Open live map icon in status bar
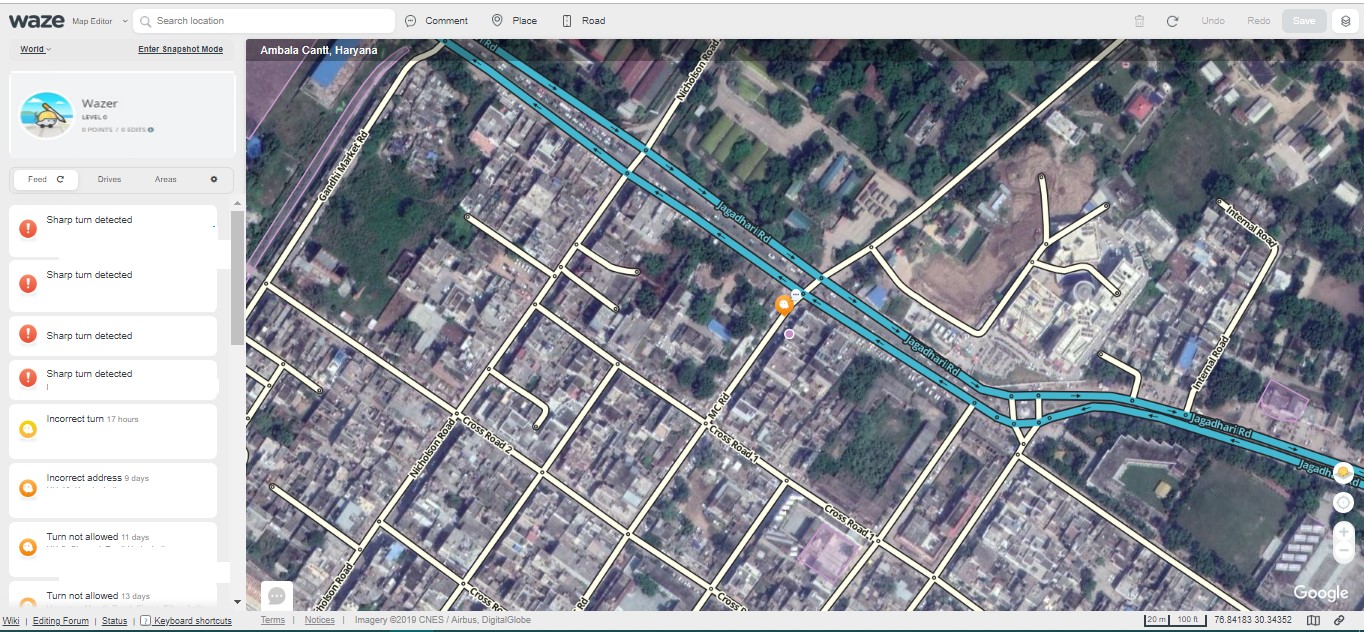1364x632 pixels. point(1313,621)
